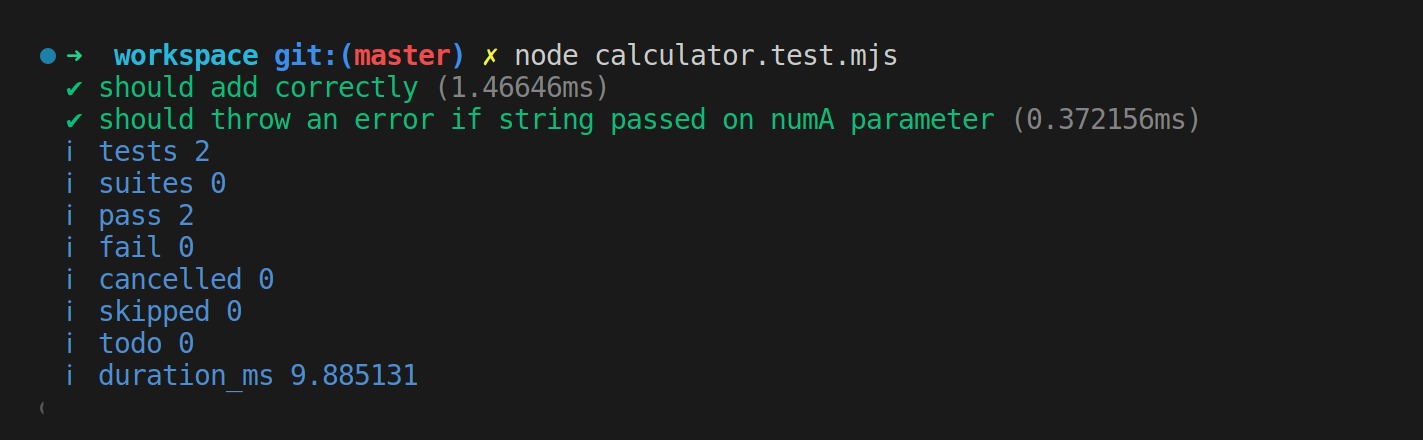Image resolution: width=1423 pixels, height=440 pixels.
Task: Click the info icon beside 'skipped 0'
Action: pos(70,312)
